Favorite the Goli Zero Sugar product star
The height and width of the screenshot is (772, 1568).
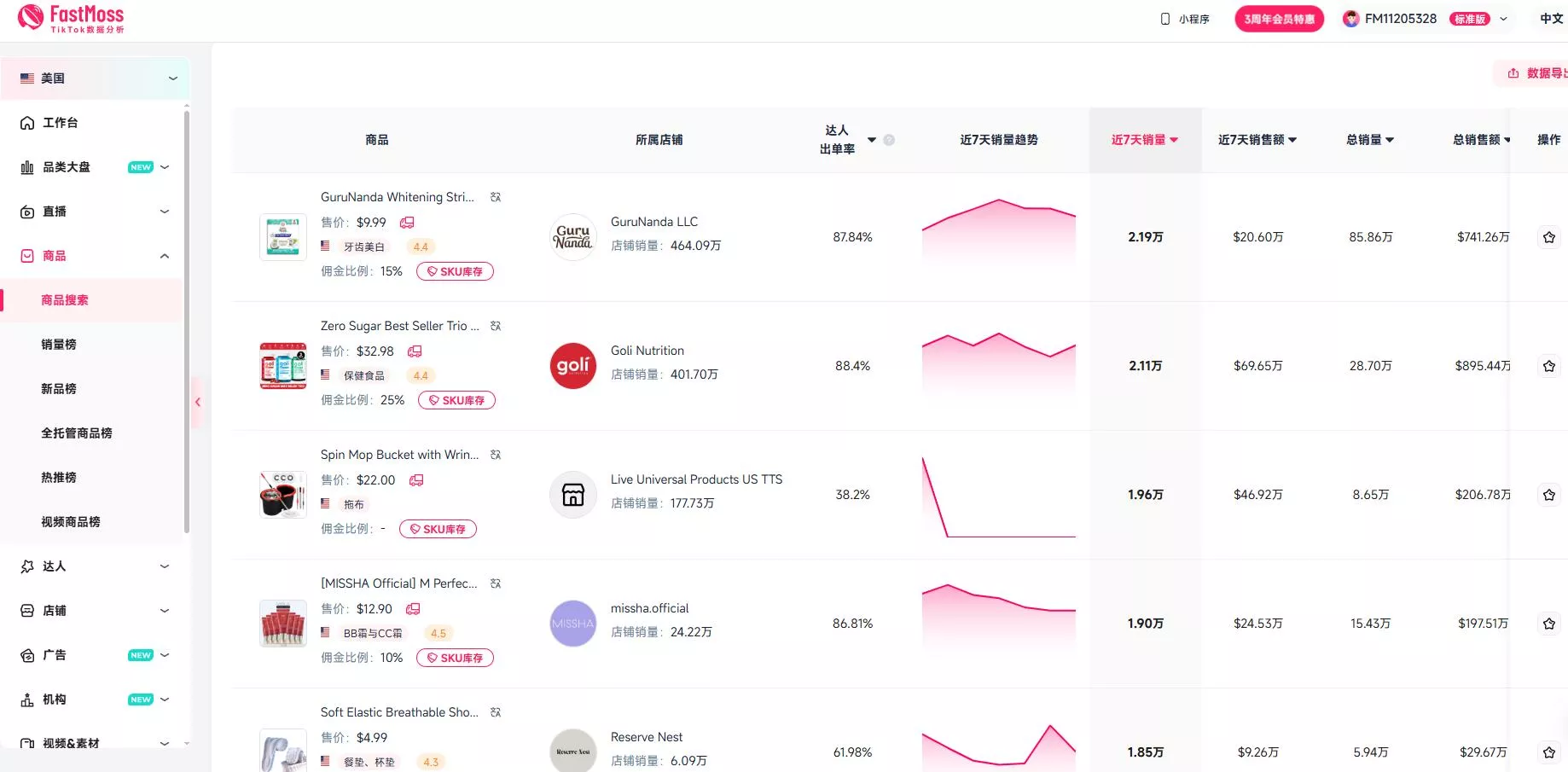coord(1548,366)
